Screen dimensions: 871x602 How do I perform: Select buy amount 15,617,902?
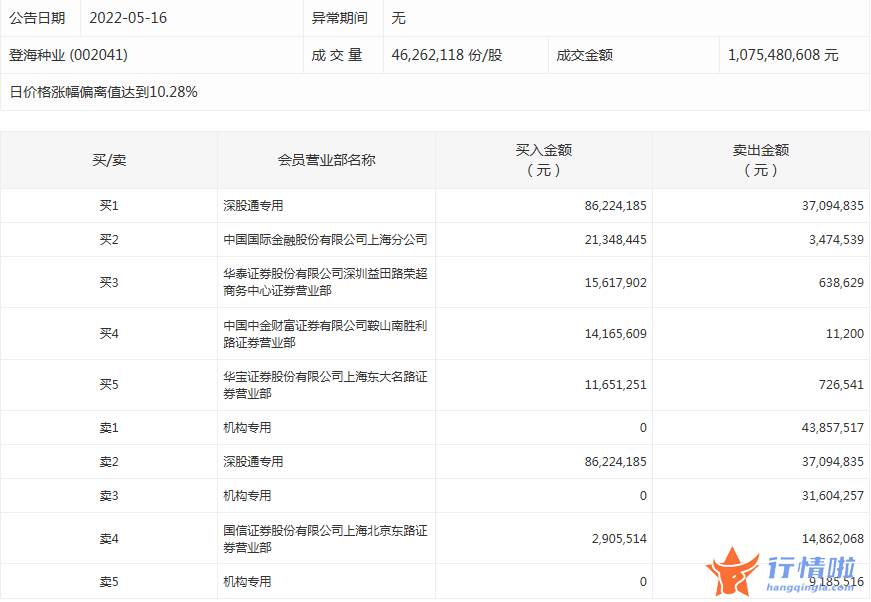(x=615, y=282)
